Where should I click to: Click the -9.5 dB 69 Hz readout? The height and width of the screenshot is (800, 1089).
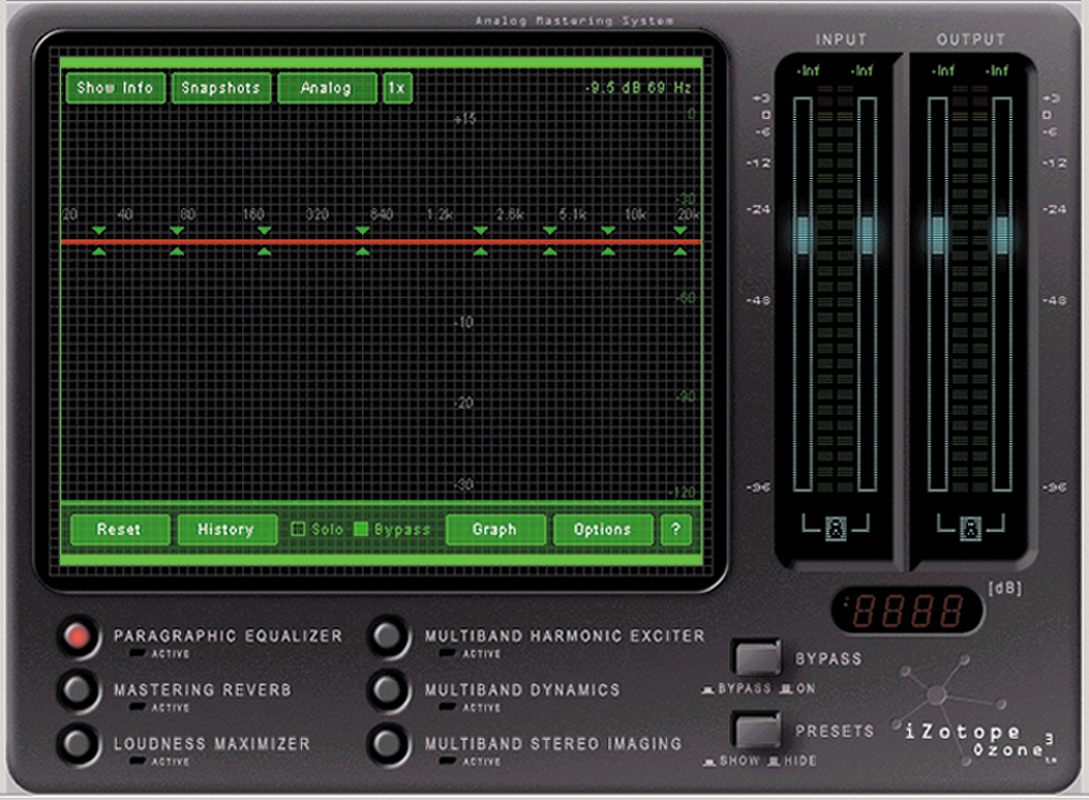point(638,88)
